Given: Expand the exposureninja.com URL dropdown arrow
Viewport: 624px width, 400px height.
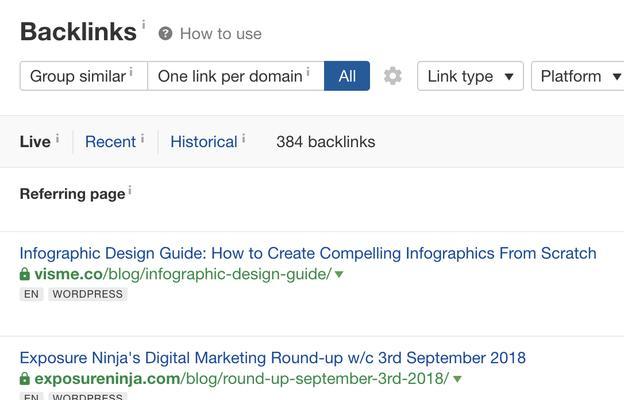Looking at the screenshot, I should pos(457,379).
